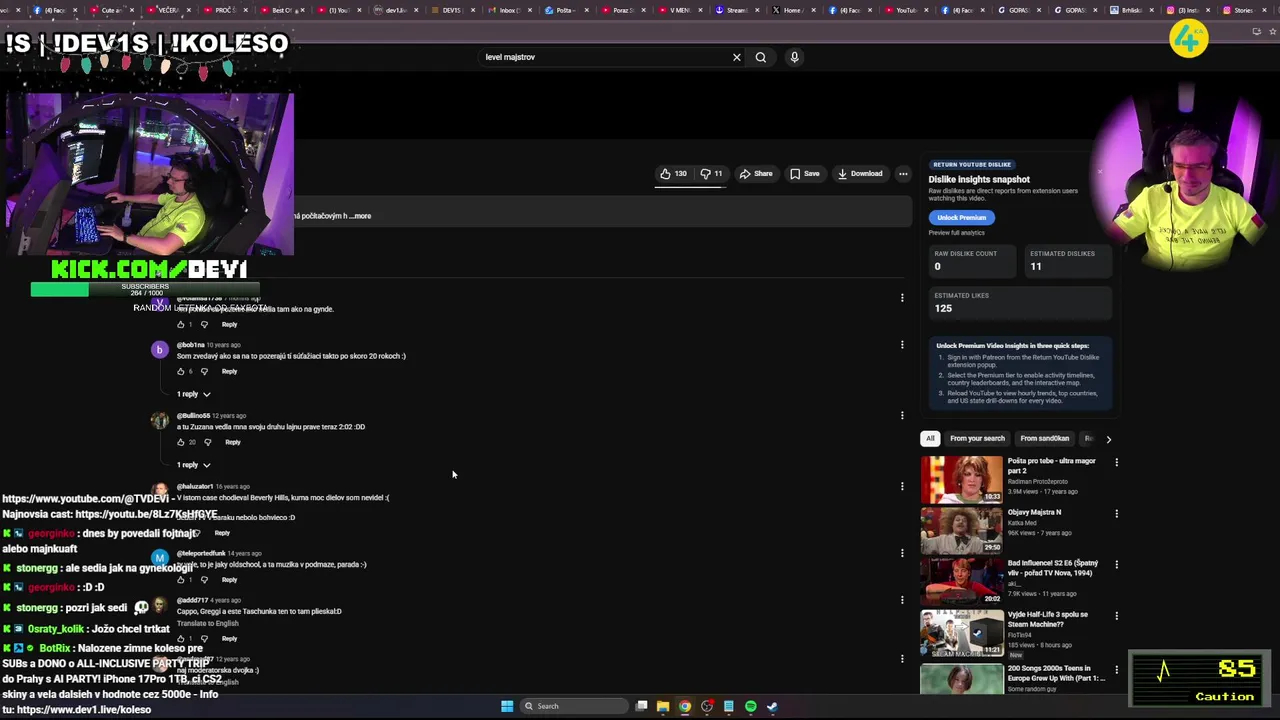Dislike the @Bullino55 comment

coord(207,442)
